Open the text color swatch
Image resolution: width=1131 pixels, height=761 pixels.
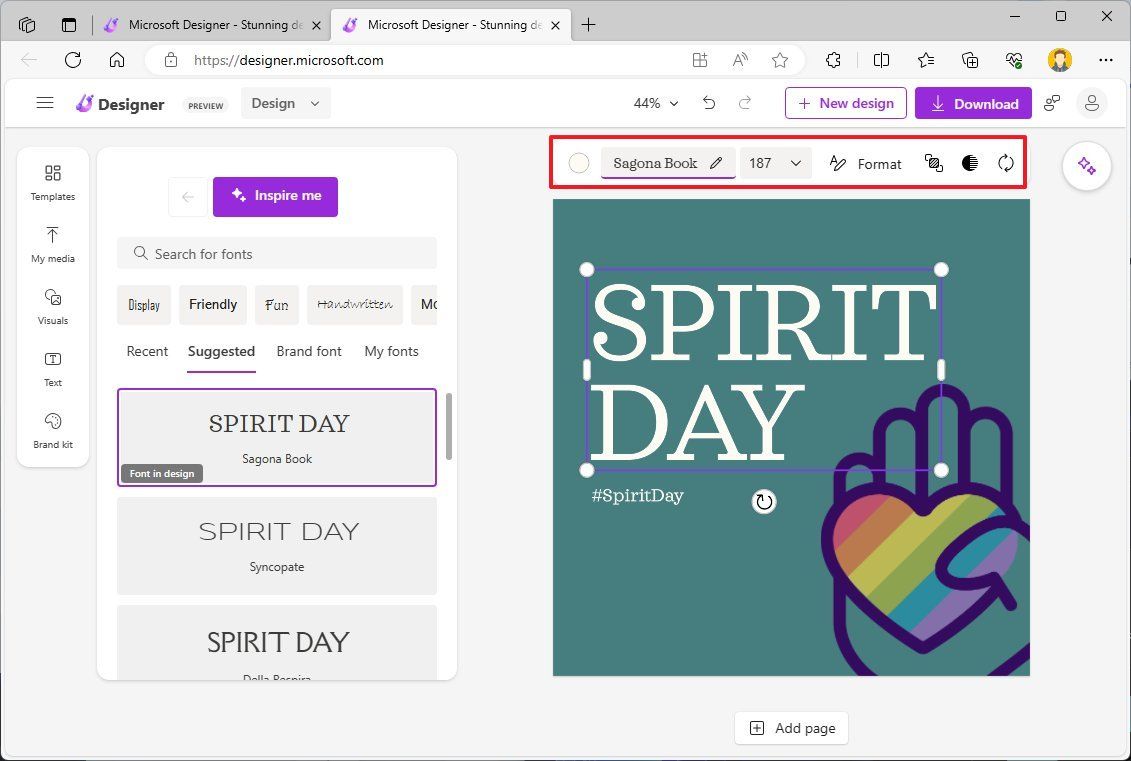coord(578,162)
